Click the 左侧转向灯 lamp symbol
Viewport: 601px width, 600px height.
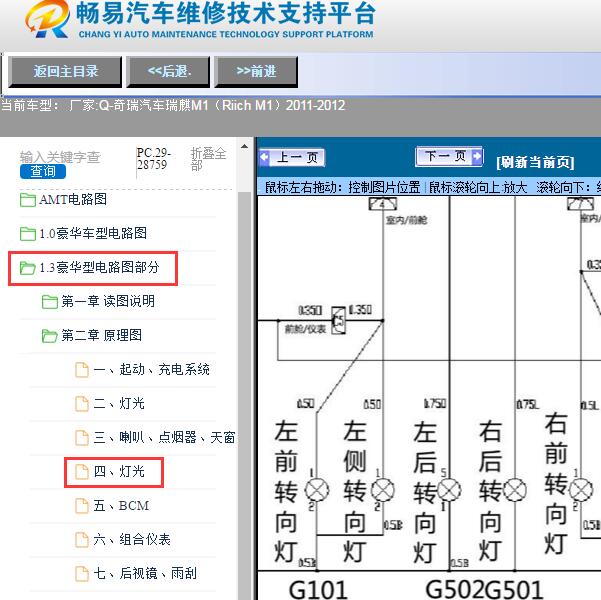pyautogui.click(x=383, y=490)
